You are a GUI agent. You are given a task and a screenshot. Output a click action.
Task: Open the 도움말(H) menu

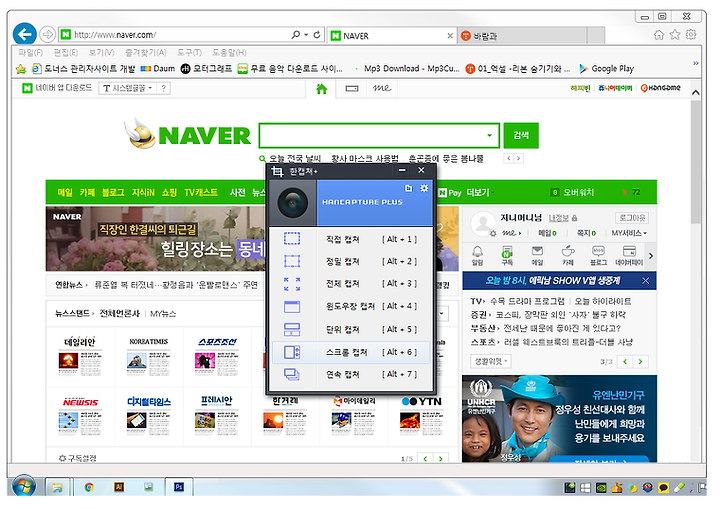pyautogui.click(x=229, y=52)
